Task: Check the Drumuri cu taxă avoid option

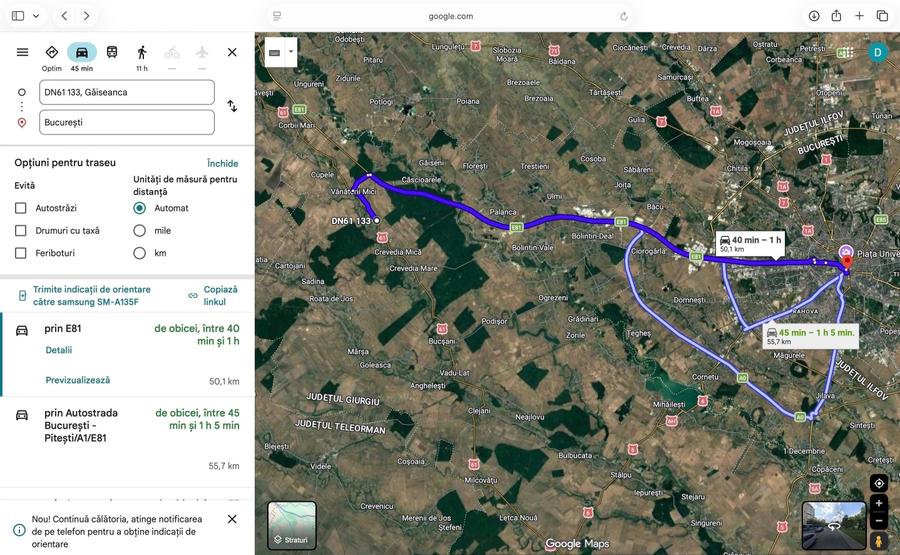Action: coord(21,230)
